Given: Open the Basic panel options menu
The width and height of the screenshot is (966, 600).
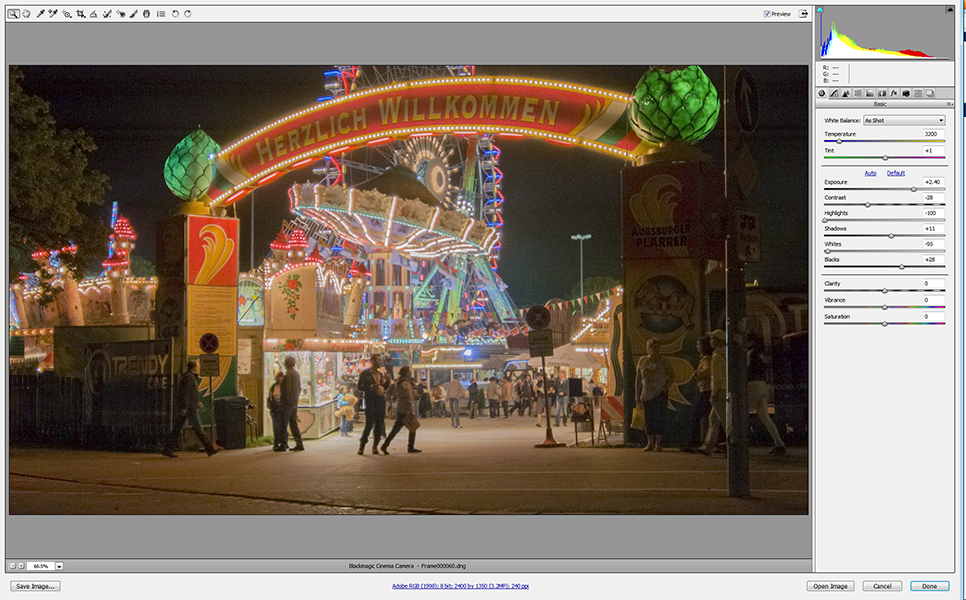Looking at the screenshot, I should pyautogui.click(x=949, y=104).
